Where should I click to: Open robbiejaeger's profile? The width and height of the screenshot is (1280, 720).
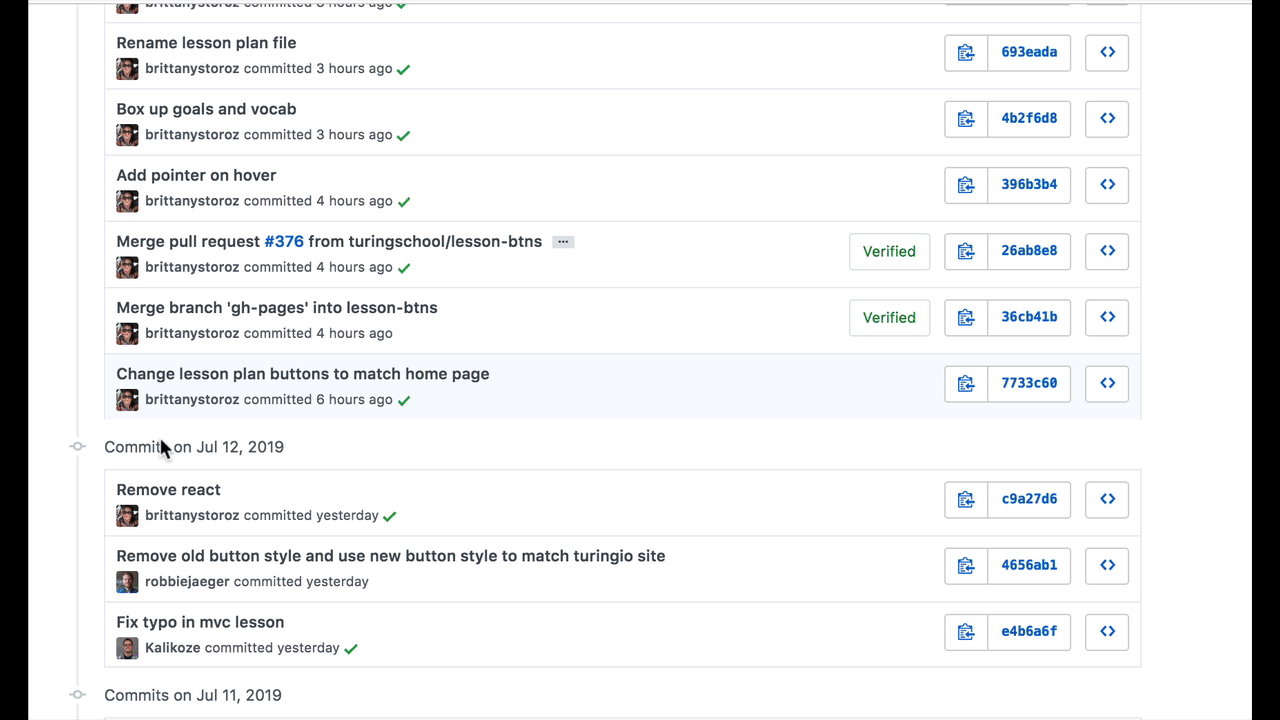(186, 582)
